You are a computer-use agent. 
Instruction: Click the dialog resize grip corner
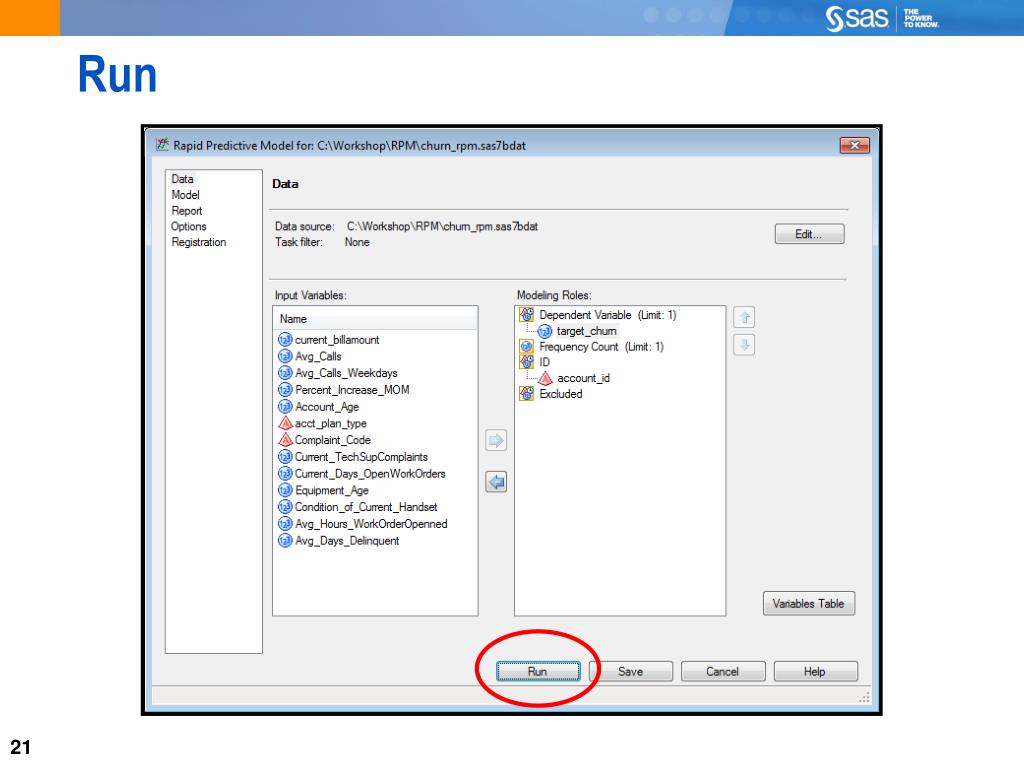[865, 697]
